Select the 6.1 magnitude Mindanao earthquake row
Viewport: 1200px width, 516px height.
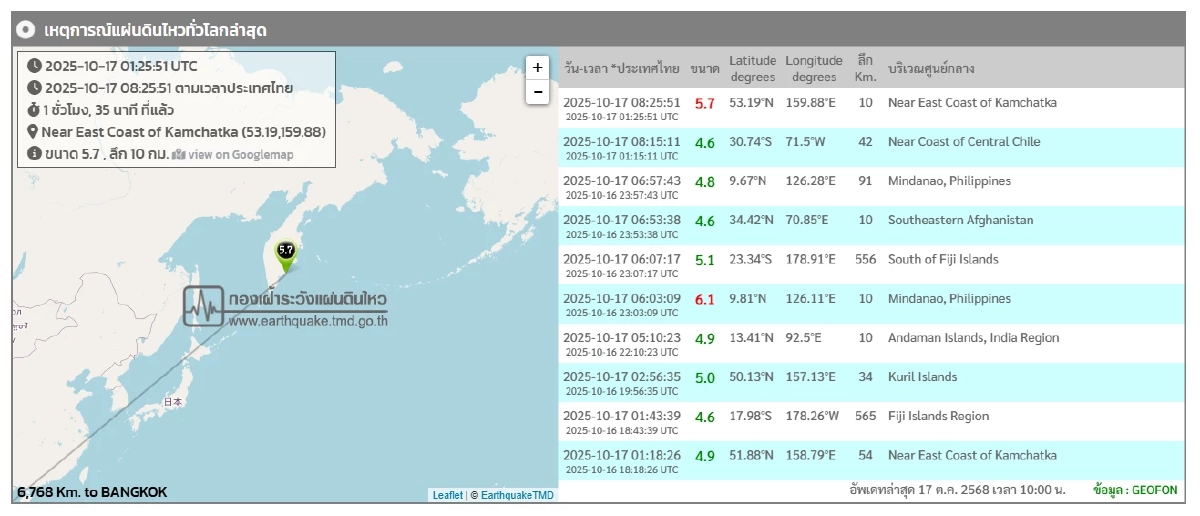[x=868, y=304]
